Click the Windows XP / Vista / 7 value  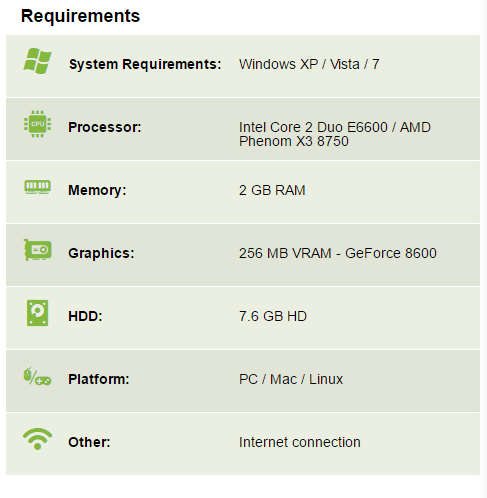click(309, 64)
